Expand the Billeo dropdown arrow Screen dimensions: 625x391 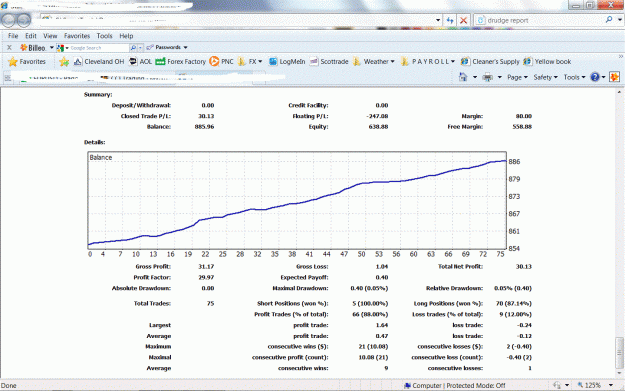tap(51, 48)
